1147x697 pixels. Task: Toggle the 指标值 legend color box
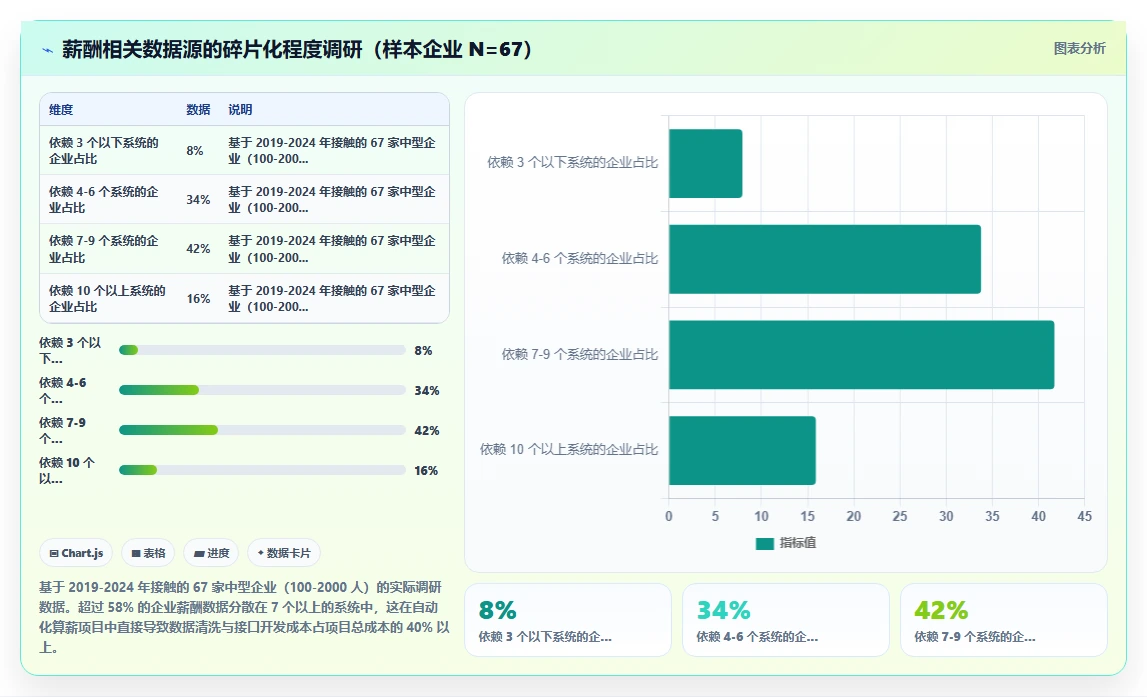[764, 543]
